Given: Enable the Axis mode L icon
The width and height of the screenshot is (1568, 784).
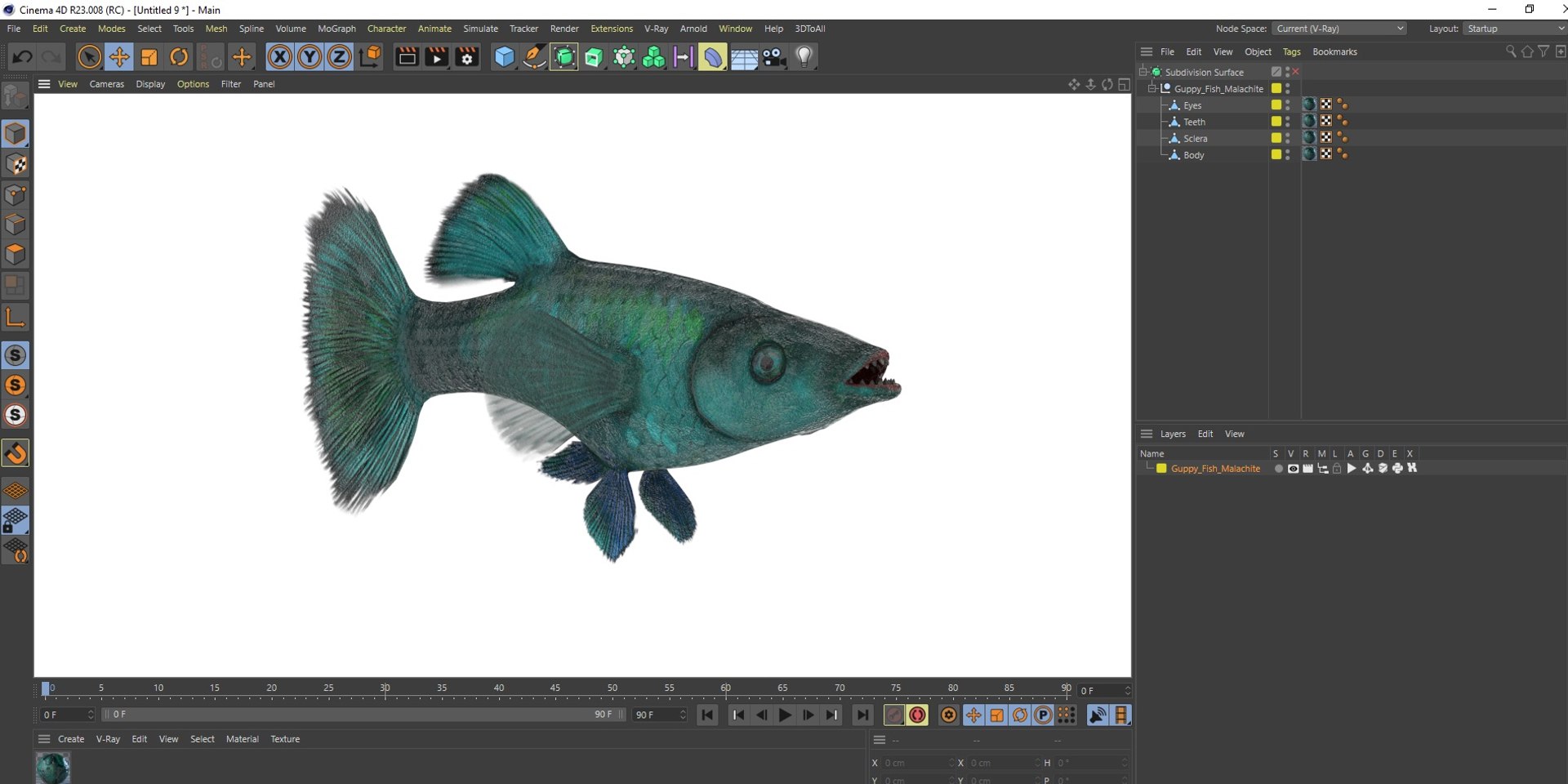Looking at the screenshot, I should tap(16, 317).
